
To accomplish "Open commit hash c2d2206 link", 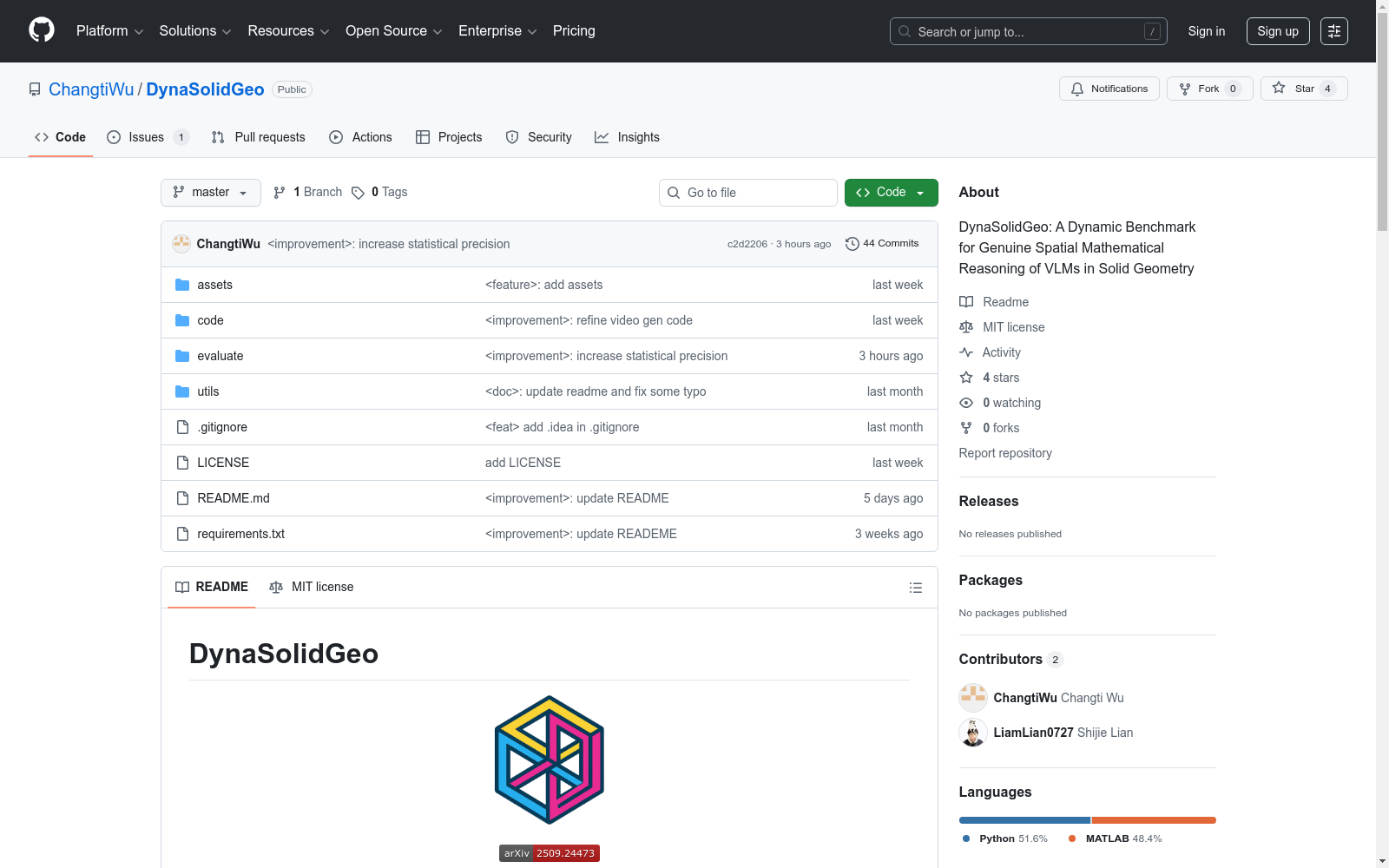I will (747, 244).
